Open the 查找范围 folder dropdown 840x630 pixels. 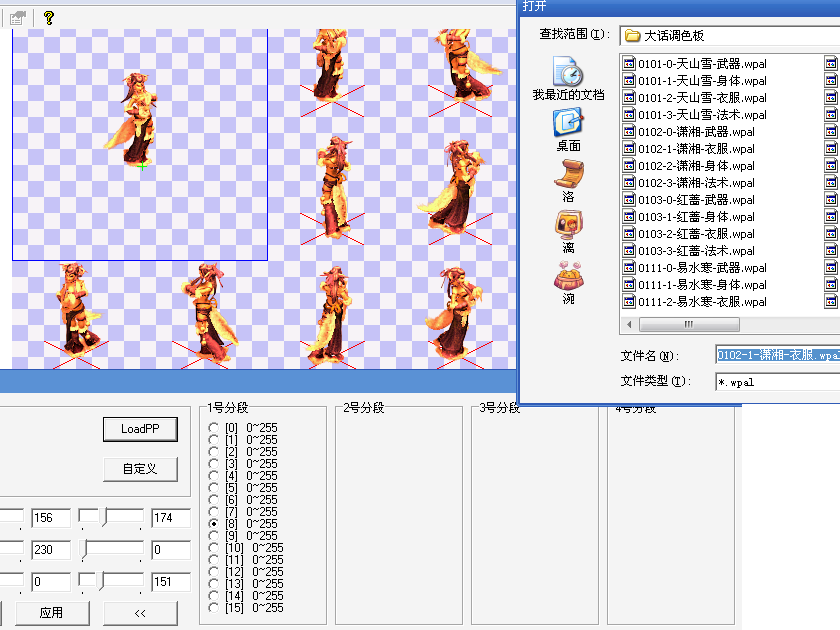tap(730, 36)
